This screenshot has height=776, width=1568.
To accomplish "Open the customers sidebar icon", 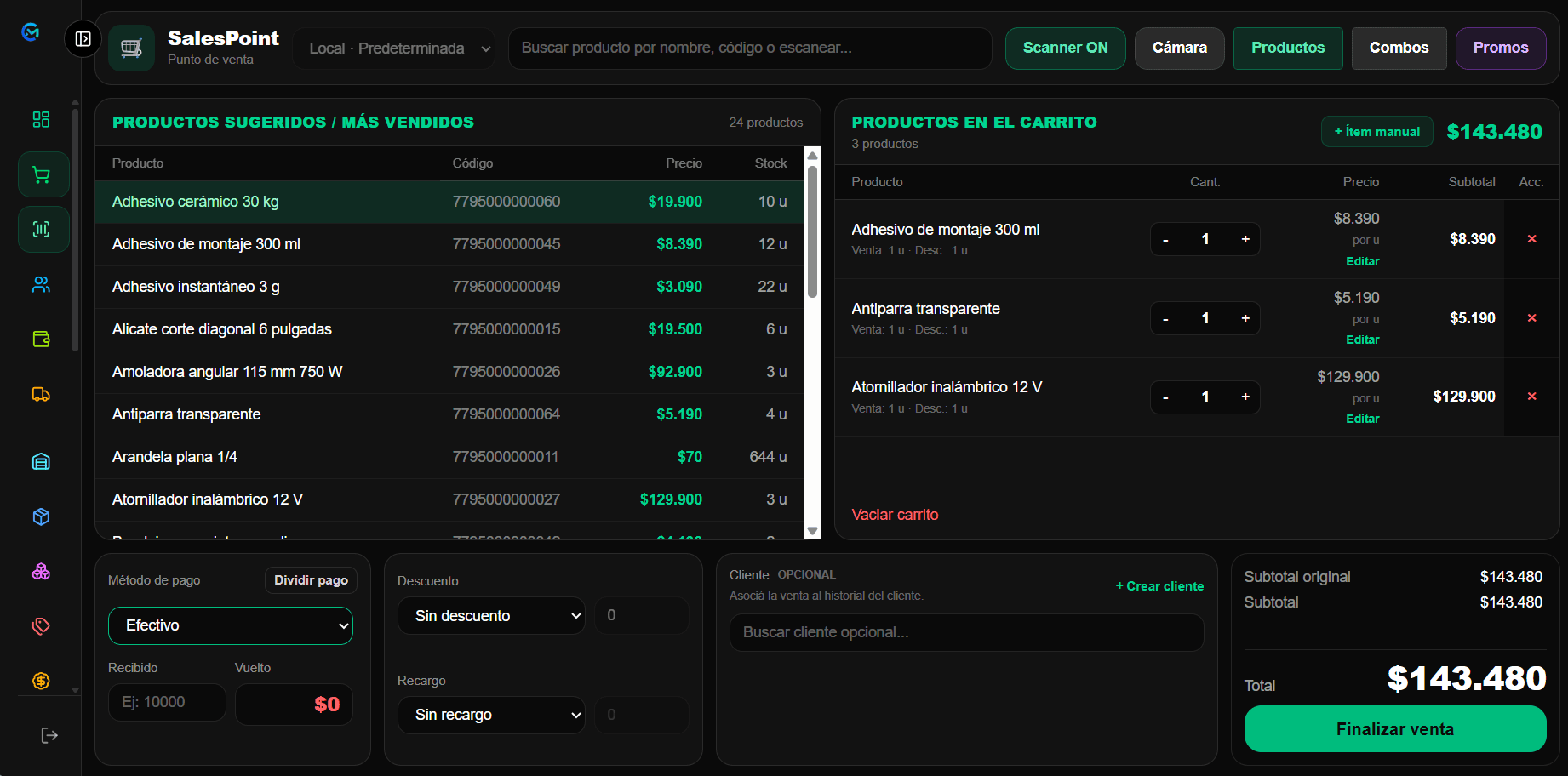I will coord(41,284).
